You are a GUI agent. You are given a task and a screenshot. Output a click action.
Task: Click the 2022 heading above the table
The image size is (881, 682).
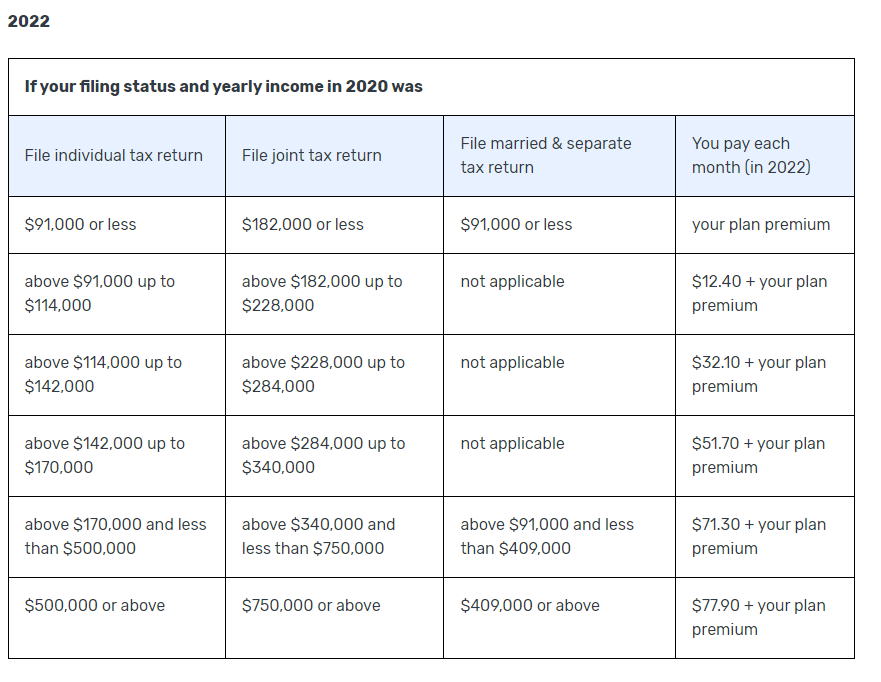point(29,21)
